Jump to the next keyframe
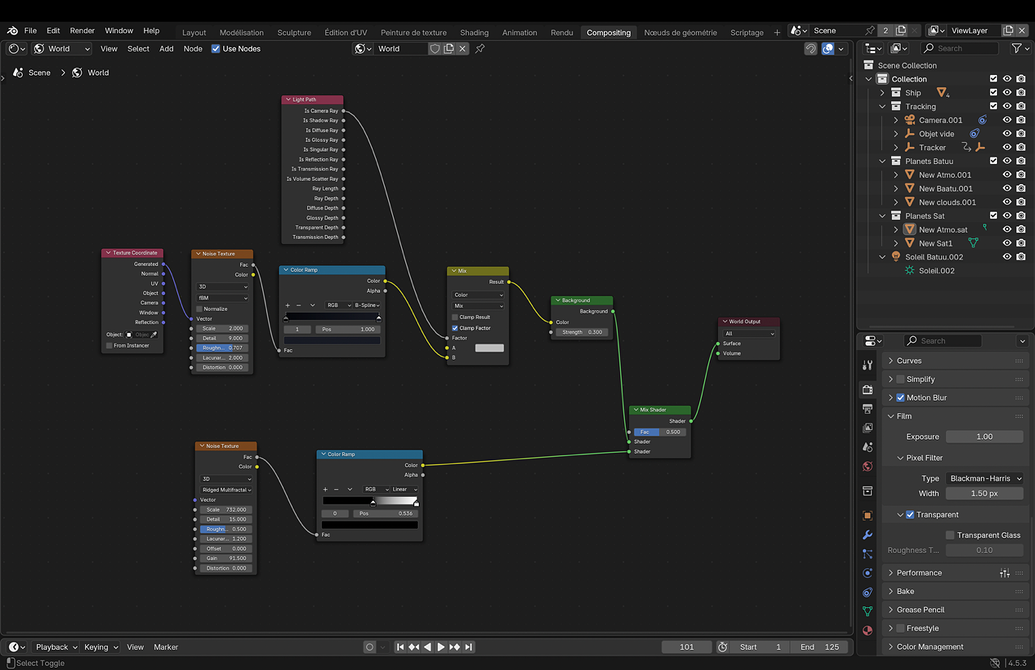Viewport: 1035px width, 670px height. coord(455,647)
